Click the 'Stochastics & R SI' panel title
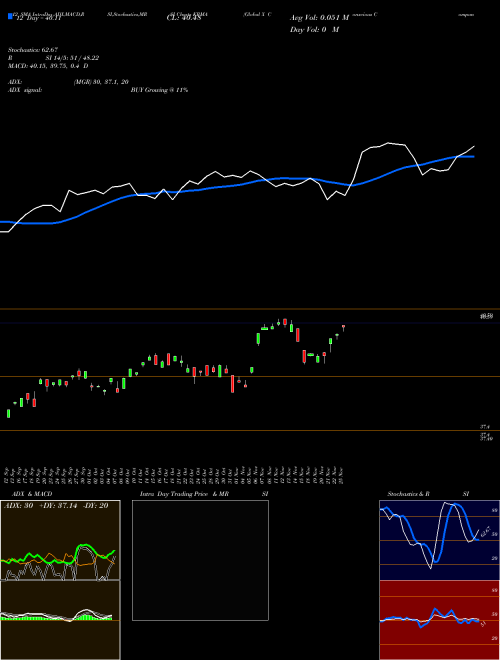The height and width of the screenshot is (660, 500). (428, 494)
